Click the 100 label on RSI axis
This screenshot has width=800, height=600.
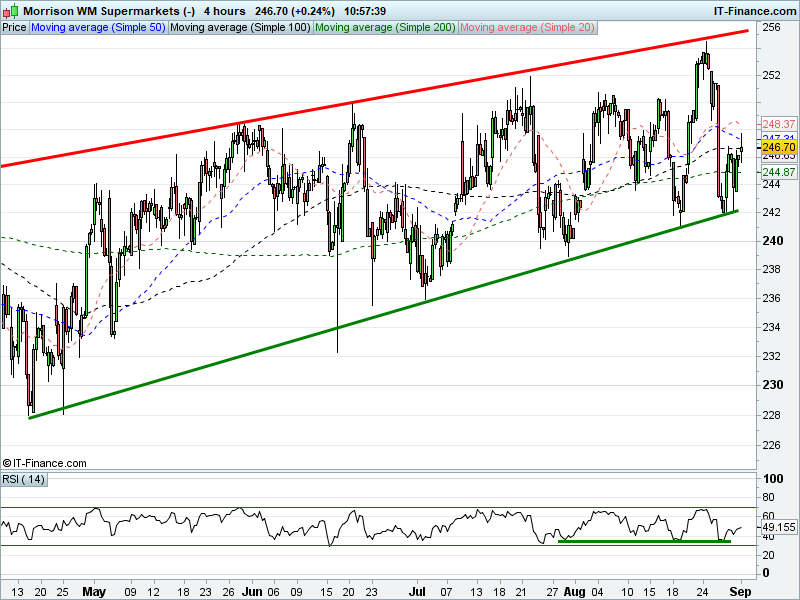coord(772,479)
